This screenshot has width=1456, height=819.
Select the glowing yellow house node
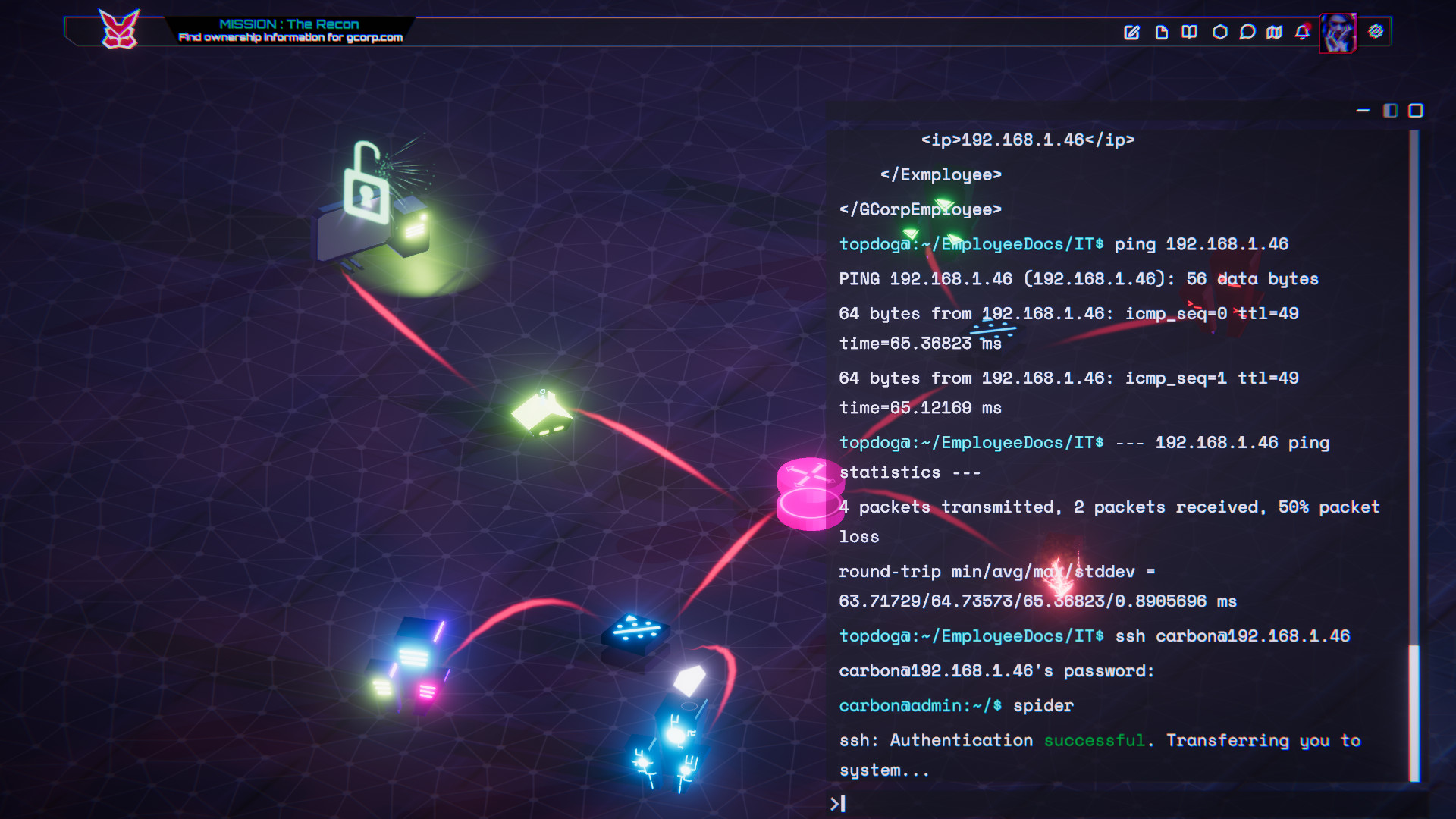tap(541, 414)
